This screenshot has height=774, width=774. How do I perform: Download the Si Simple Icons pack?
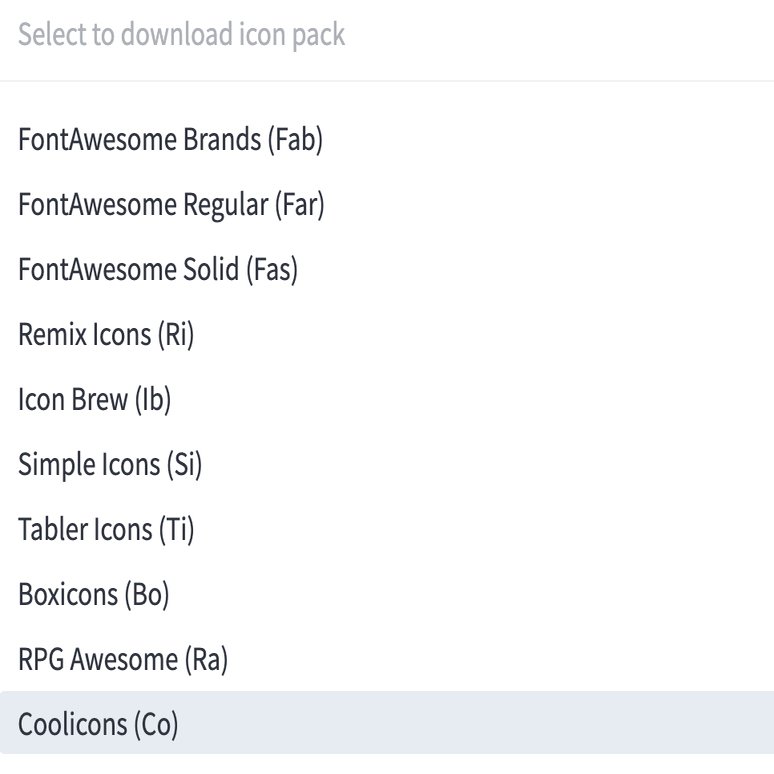point(110,465)
